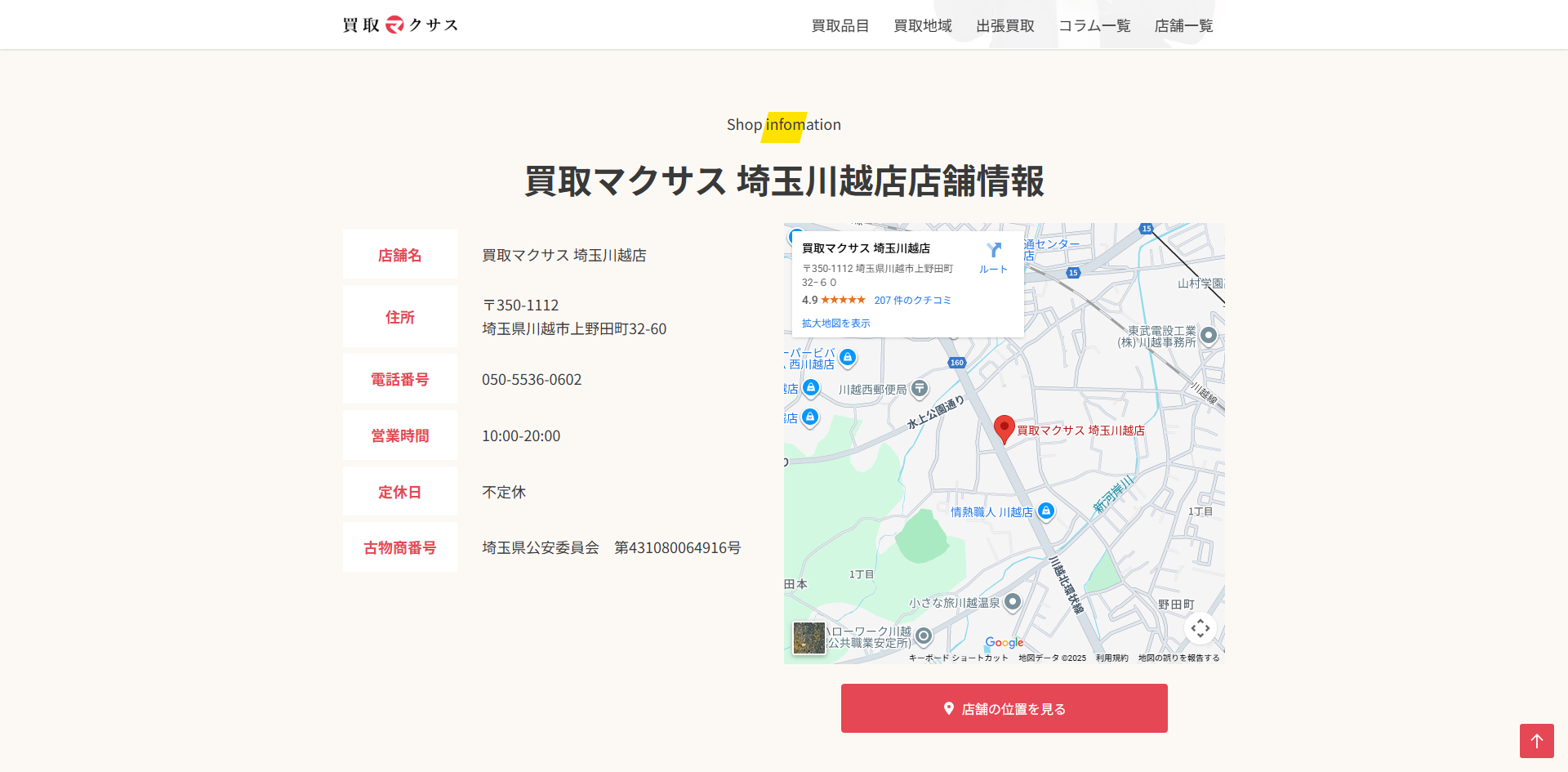Screen dimensions: 1568x772
Task: Open 出張買取 navigation item
Action: click(1005, 26)
